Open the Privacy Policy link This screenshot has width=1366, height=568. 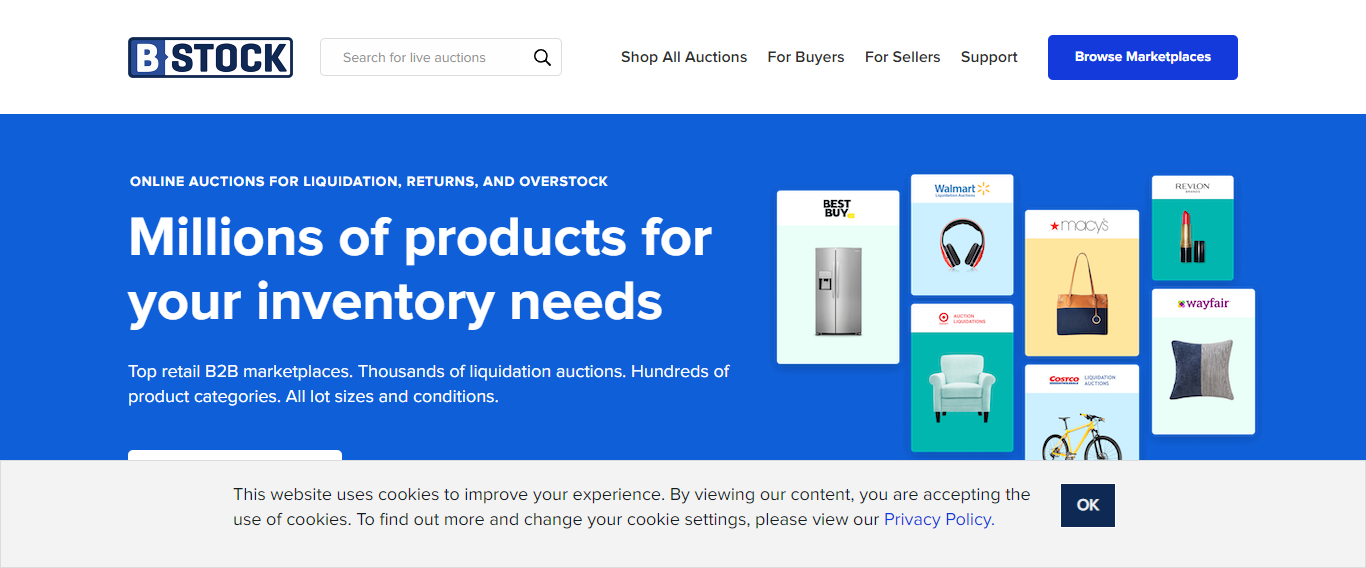click(x=939, y=519)
